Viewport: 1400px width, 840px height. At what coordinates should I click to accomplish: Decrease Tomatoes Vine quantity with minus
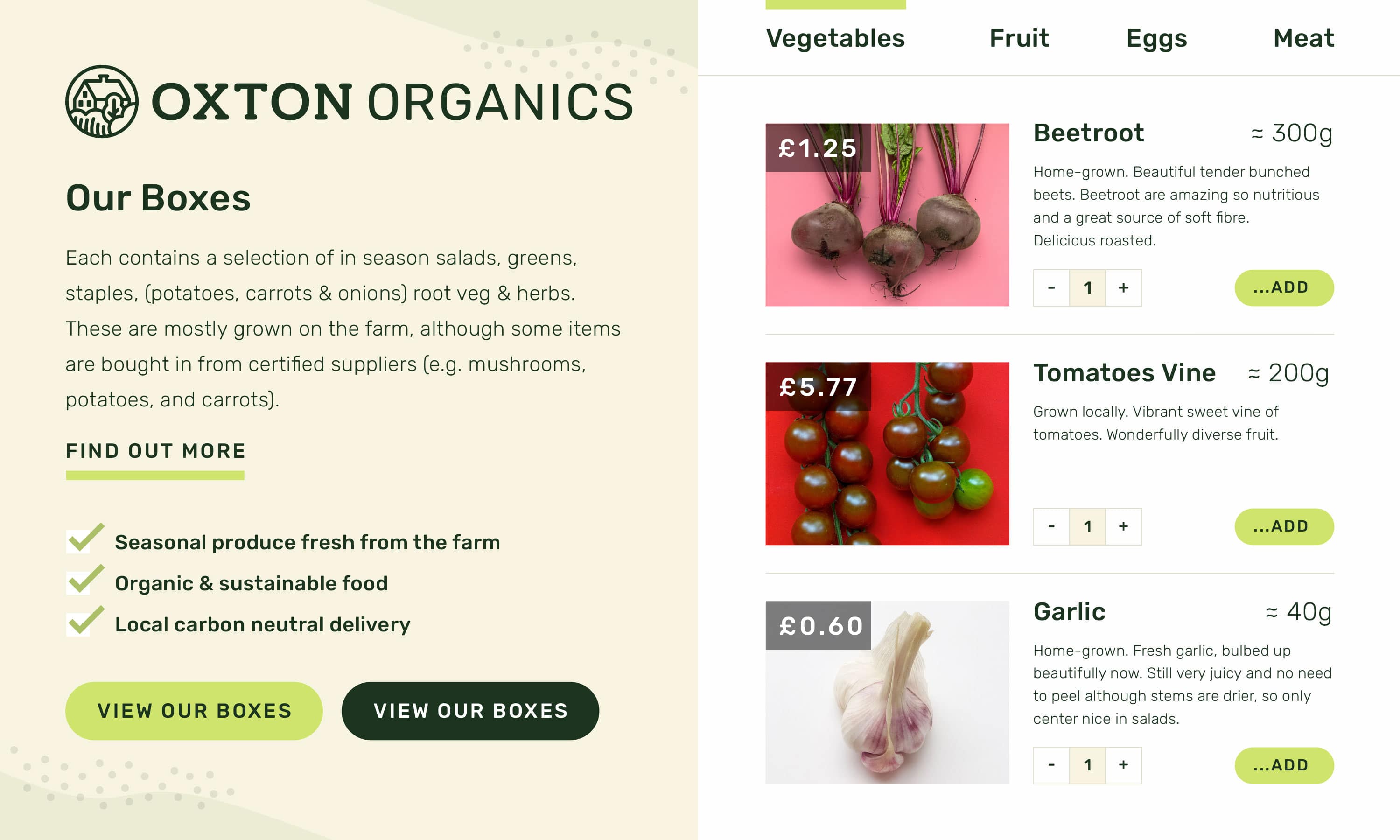click(x=1051, y=526)
